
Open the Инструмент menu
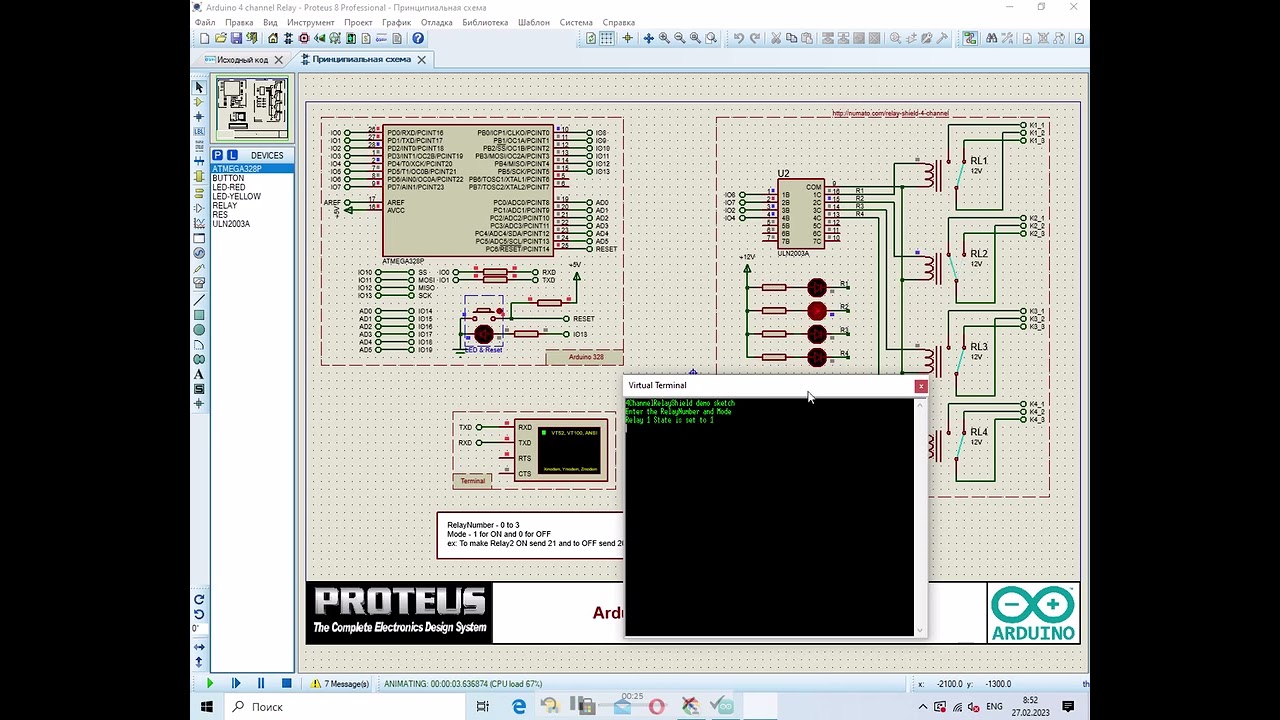point(310,22)
